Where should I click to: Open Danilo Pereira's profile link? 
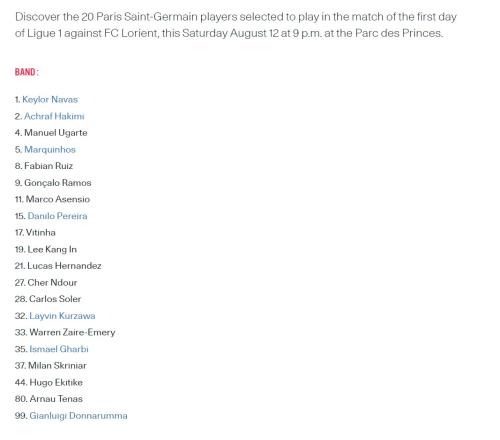57,216
